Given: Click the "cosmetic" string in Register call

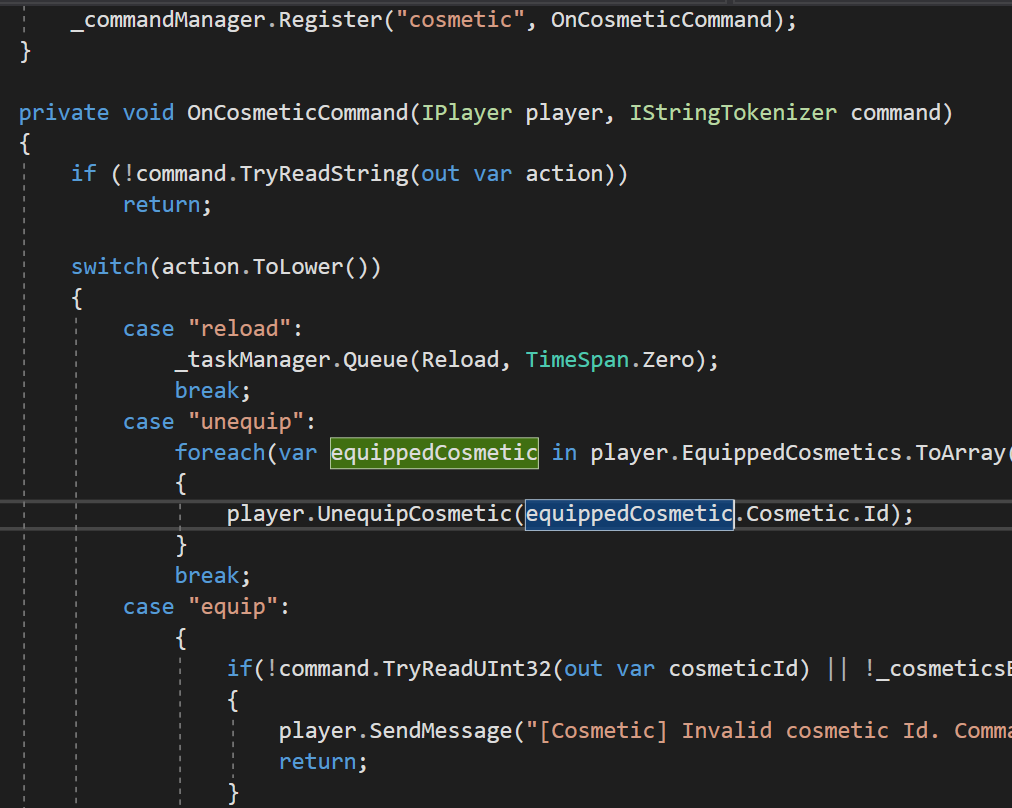Looking at the screenshot, I should [460, 20].
